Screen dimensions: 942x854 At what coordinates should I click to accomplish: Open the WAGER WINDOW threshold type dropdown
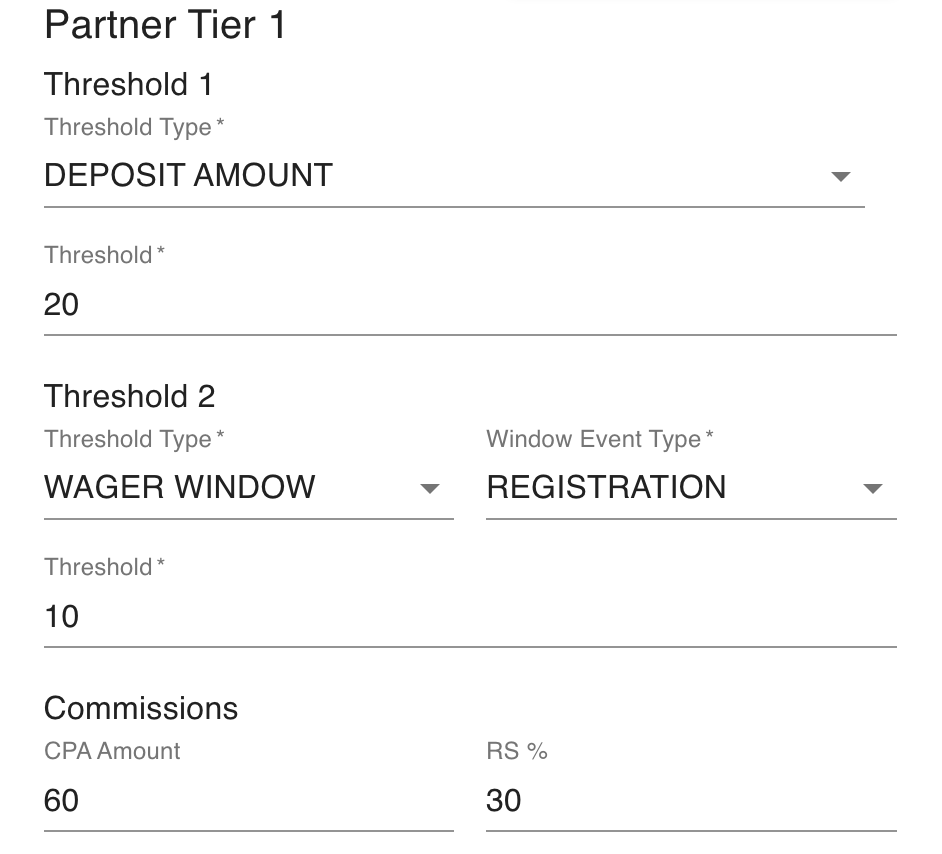coord(230,488)
